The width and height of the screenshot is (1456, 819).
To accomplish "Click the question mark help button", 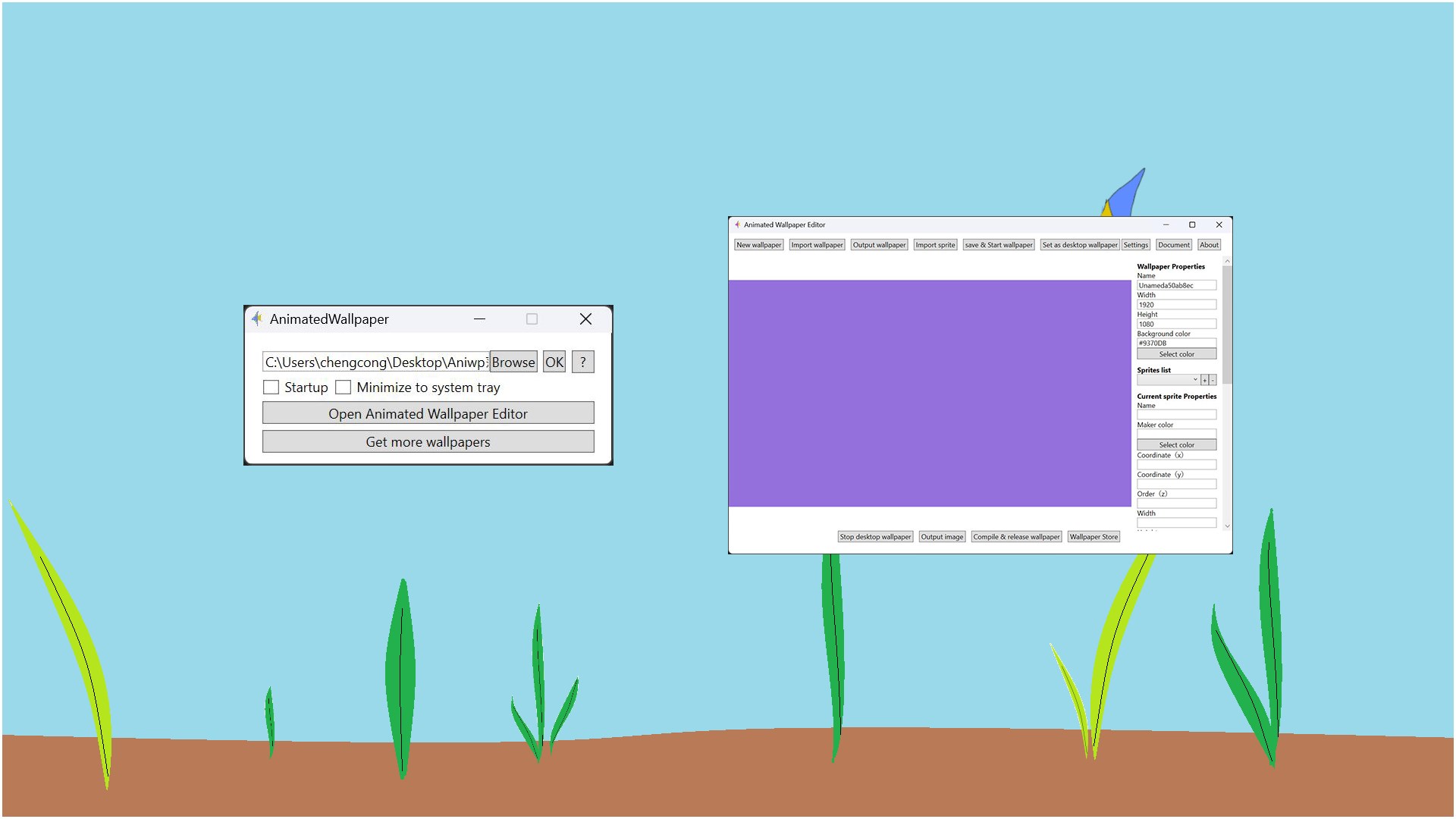I will tap(582, 362).
